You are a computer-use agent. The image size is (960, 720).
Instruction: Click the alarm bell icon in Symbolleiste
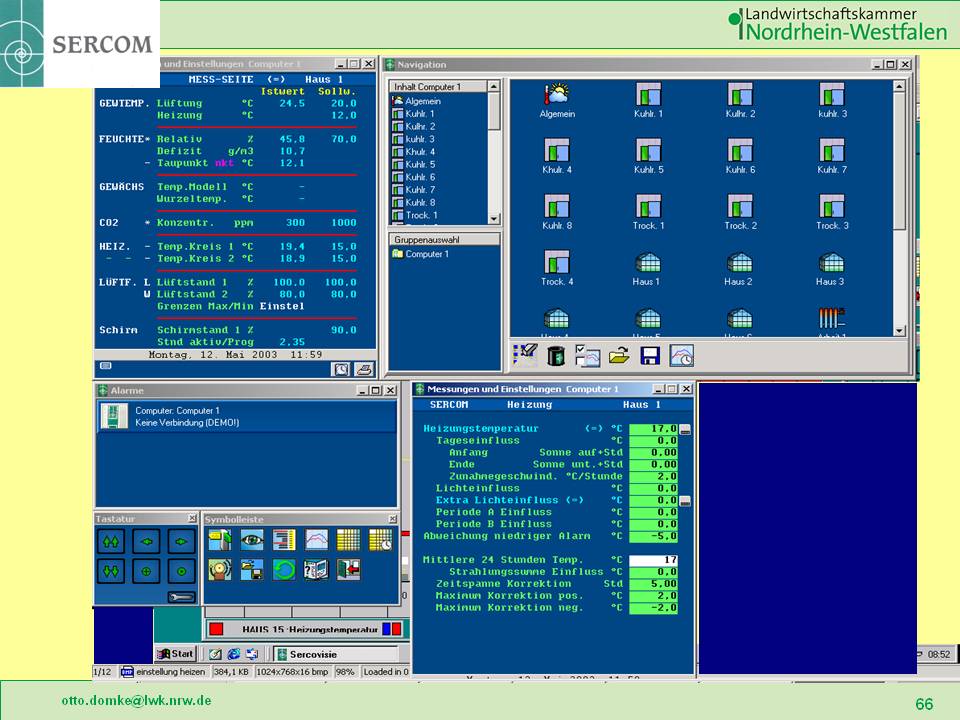(x=220, y=570)
